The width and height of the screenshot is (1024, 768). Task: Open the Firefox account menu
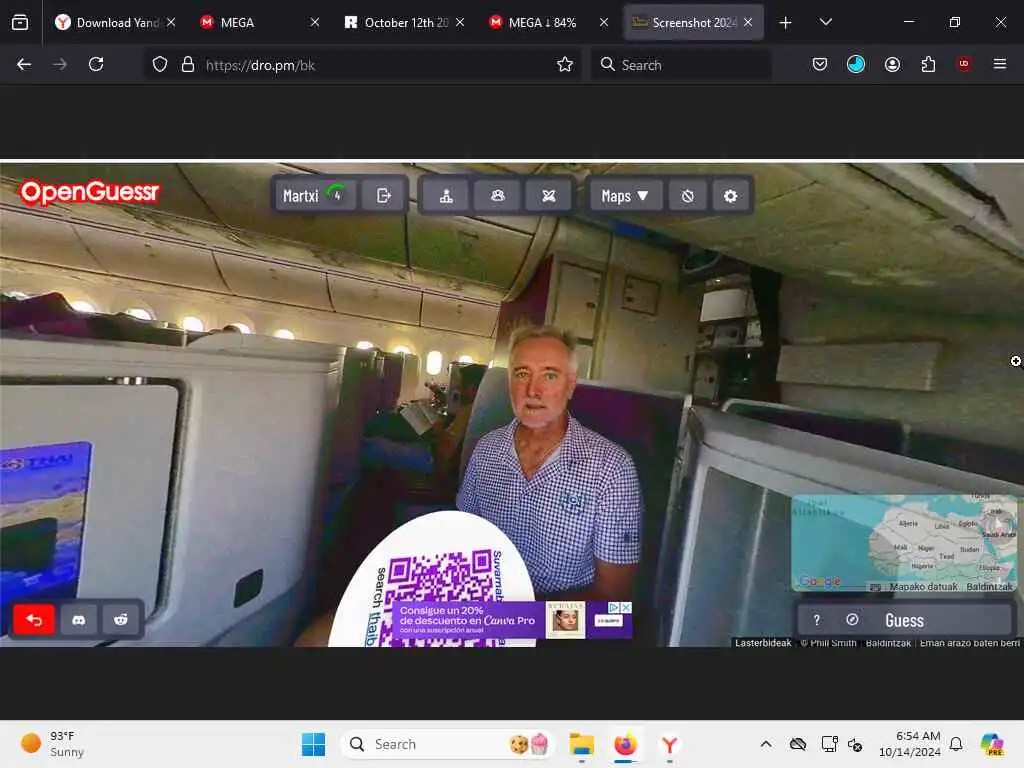coord(892,64)
